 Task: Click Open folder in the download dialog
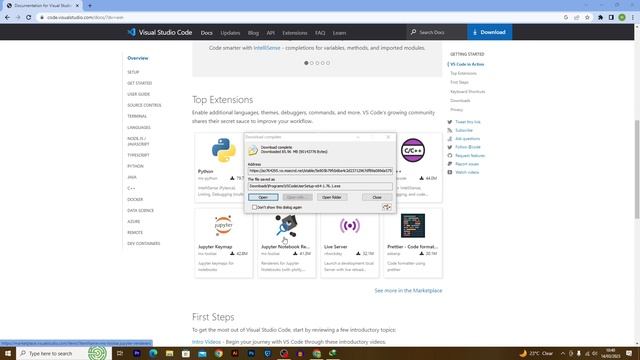pos(332,197)
